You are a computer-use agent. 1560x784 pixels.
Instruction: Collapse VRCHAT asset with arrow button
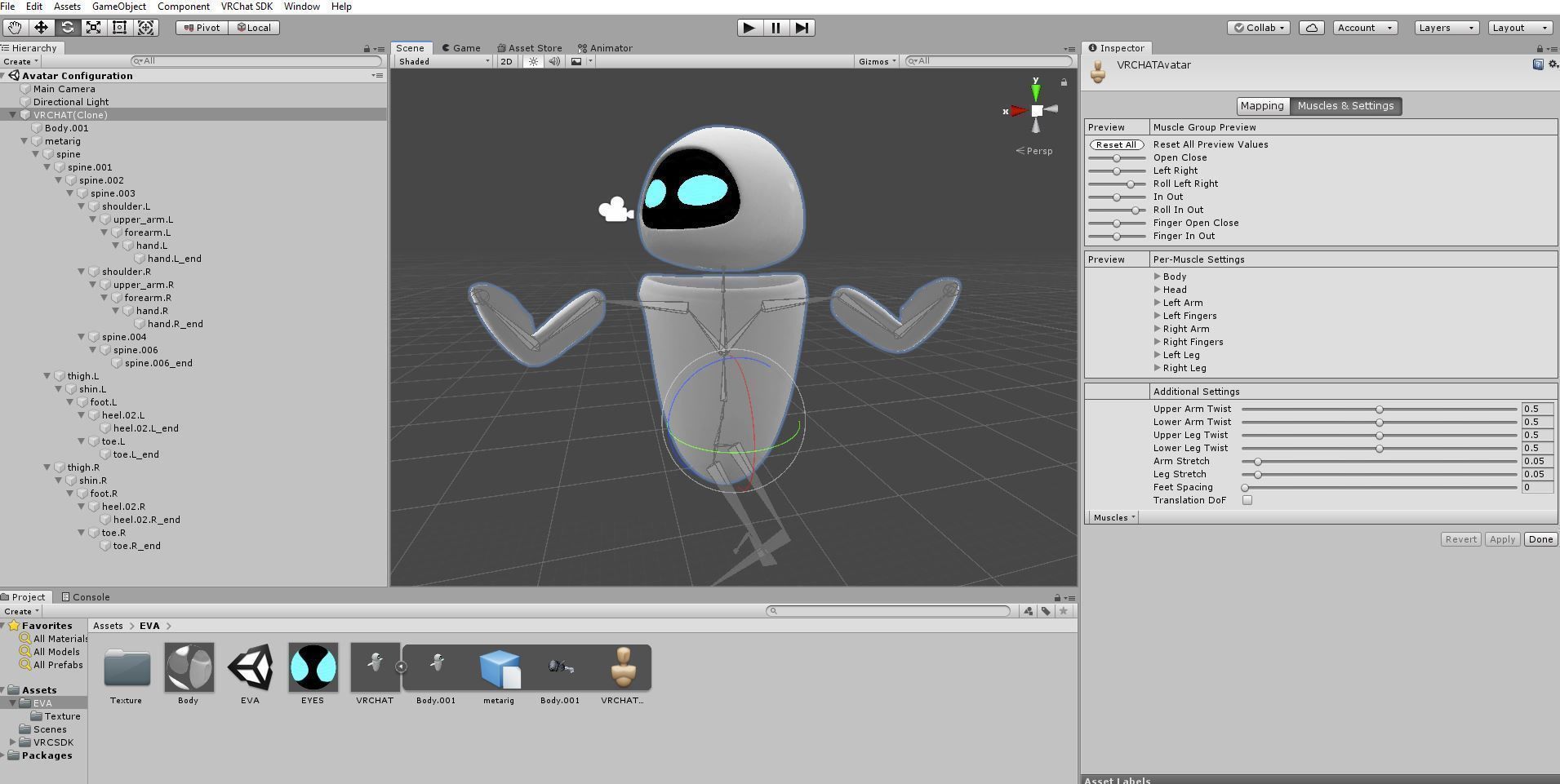tap(401, 667)
